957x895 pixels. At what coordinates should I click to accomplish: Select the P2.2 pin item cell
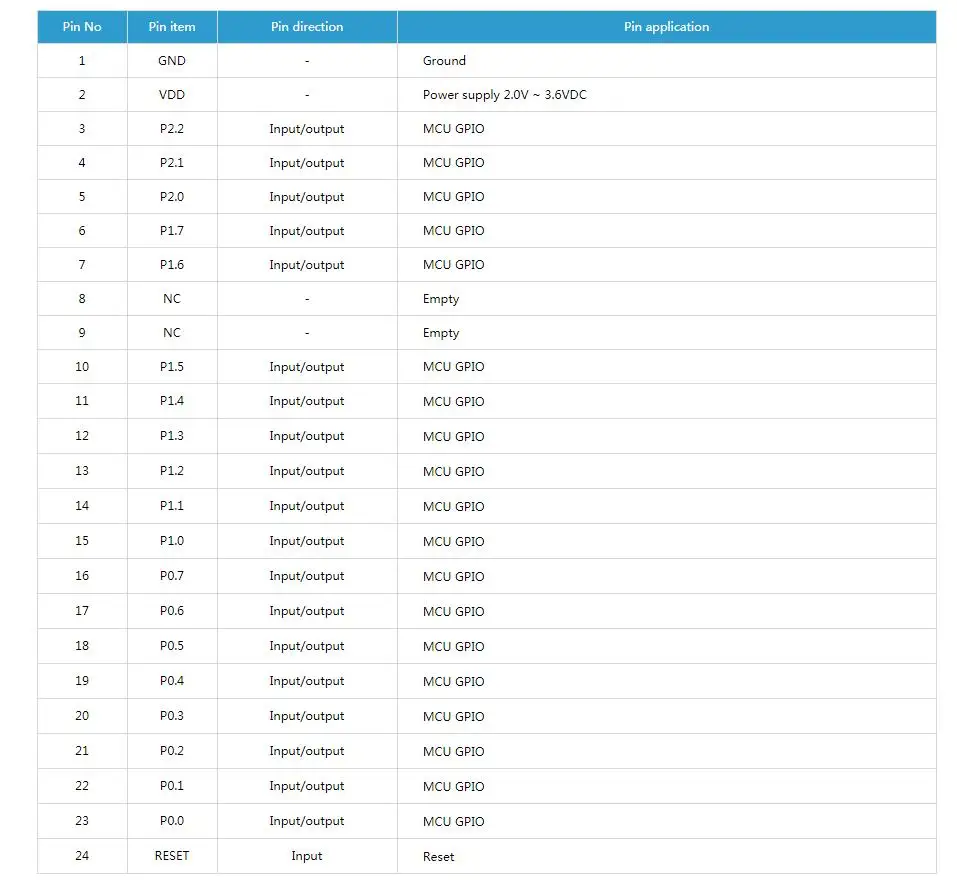pyautogui.click(x=172, y=129)
